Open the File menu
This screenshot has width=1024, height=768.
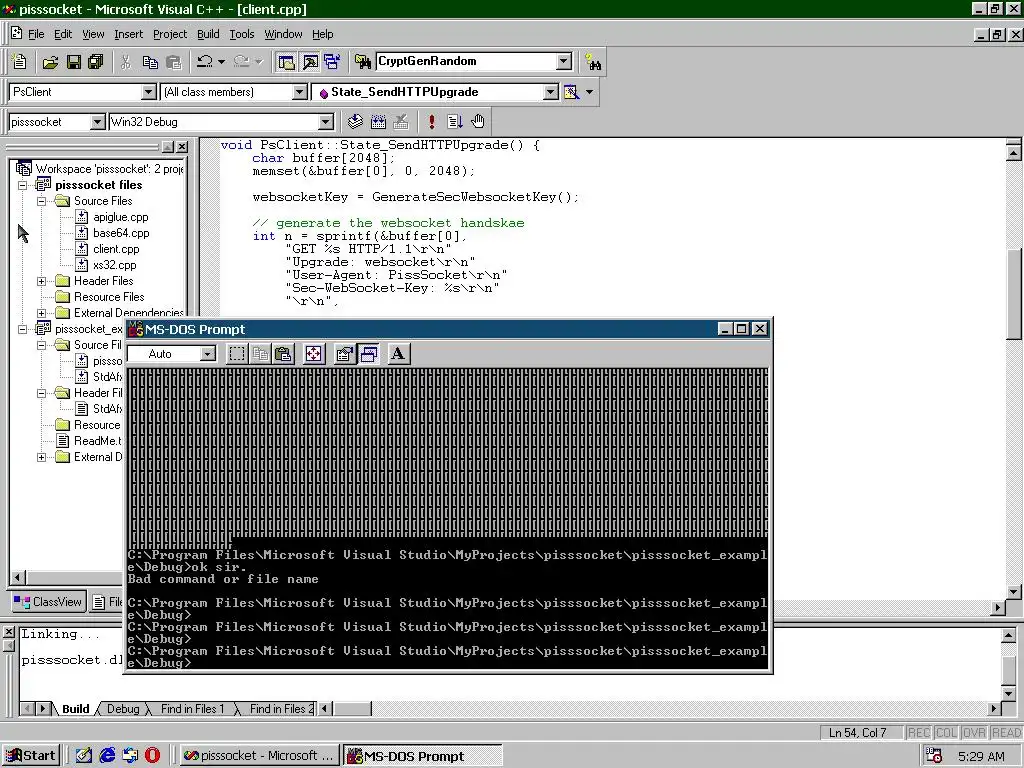(x=36, y=34)
